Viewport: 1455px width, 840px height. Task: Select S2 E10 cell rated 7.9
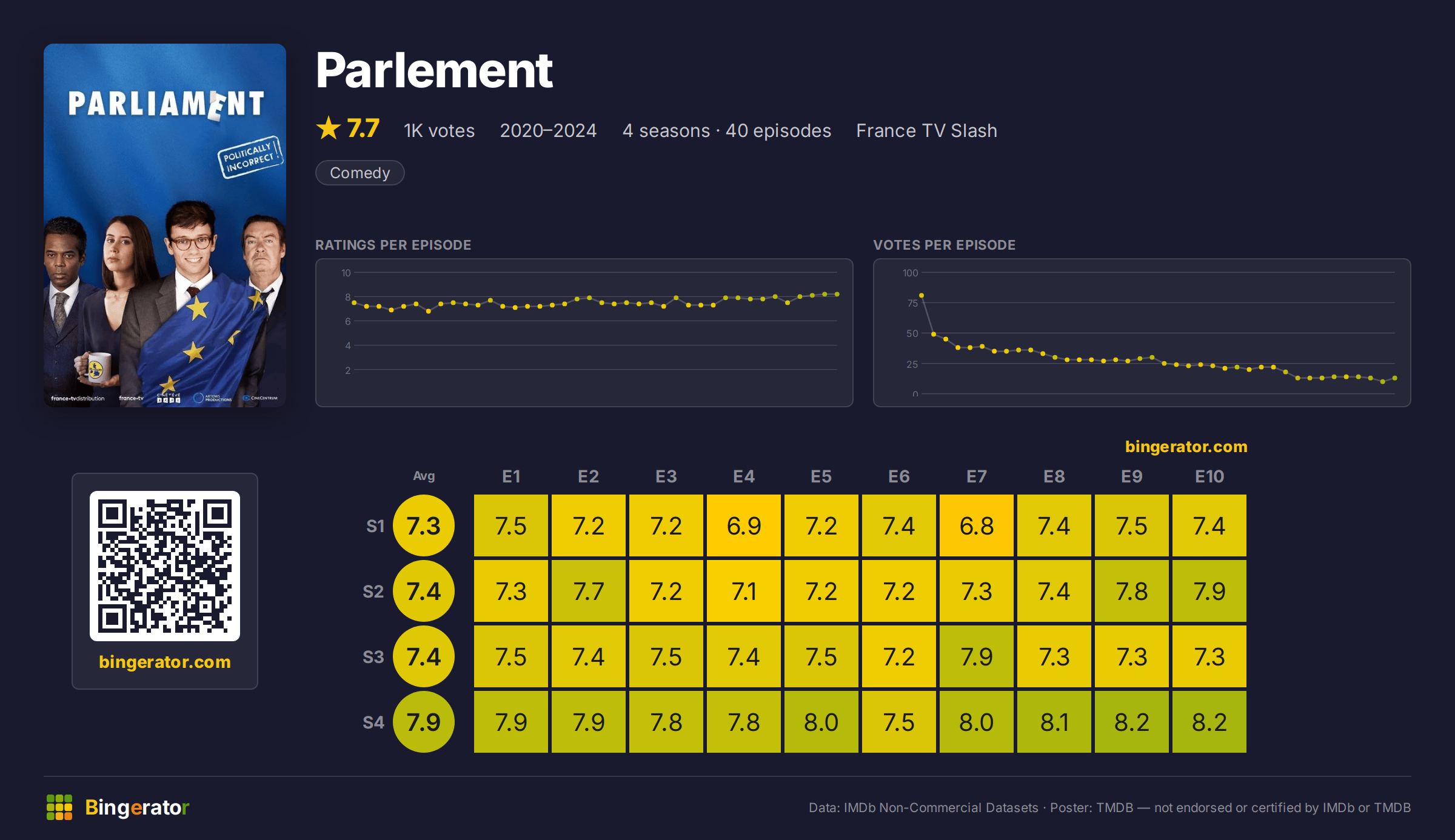pos(1209,591)
